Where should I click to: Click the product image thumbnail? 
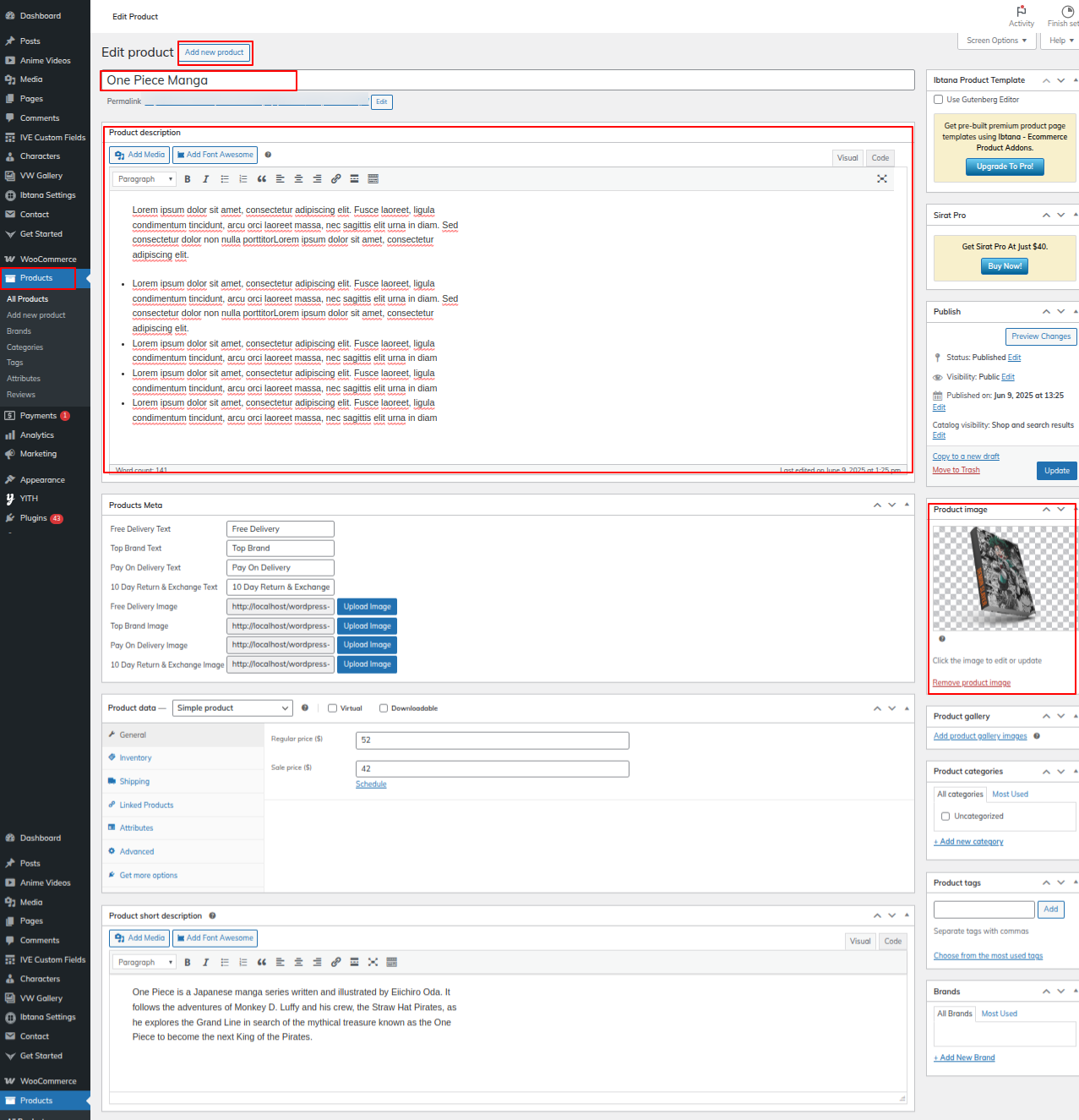coord(1003,578)
